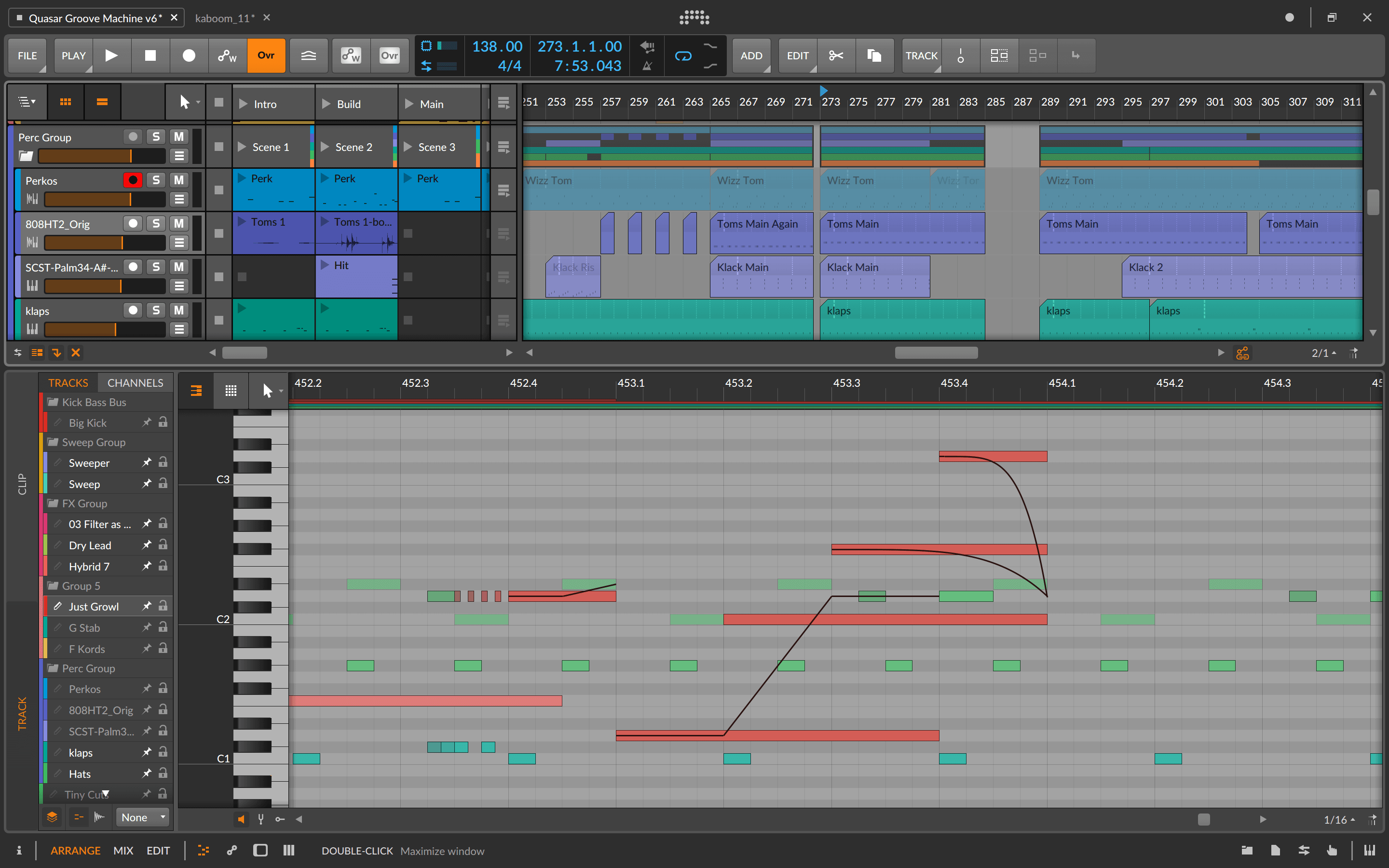The image size is (1389, 868).
Task: Mute the 808HT2_Orig track
Action: tap(179, 224)
